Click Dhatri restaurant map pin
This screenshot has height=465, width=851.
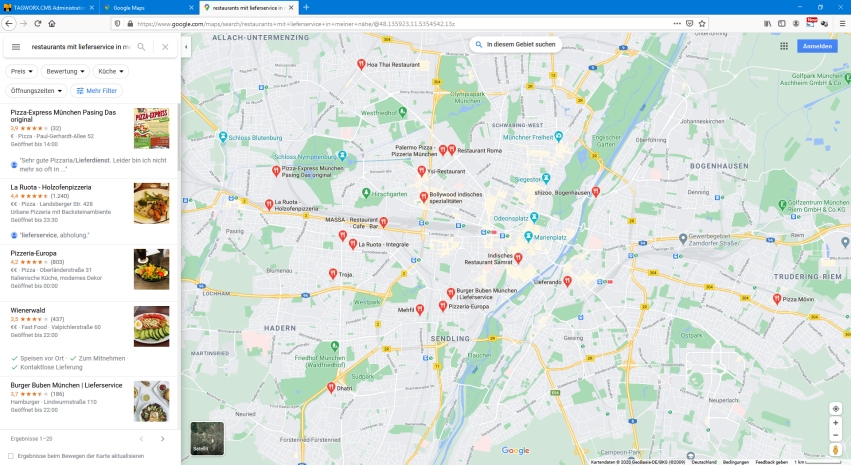331,387
